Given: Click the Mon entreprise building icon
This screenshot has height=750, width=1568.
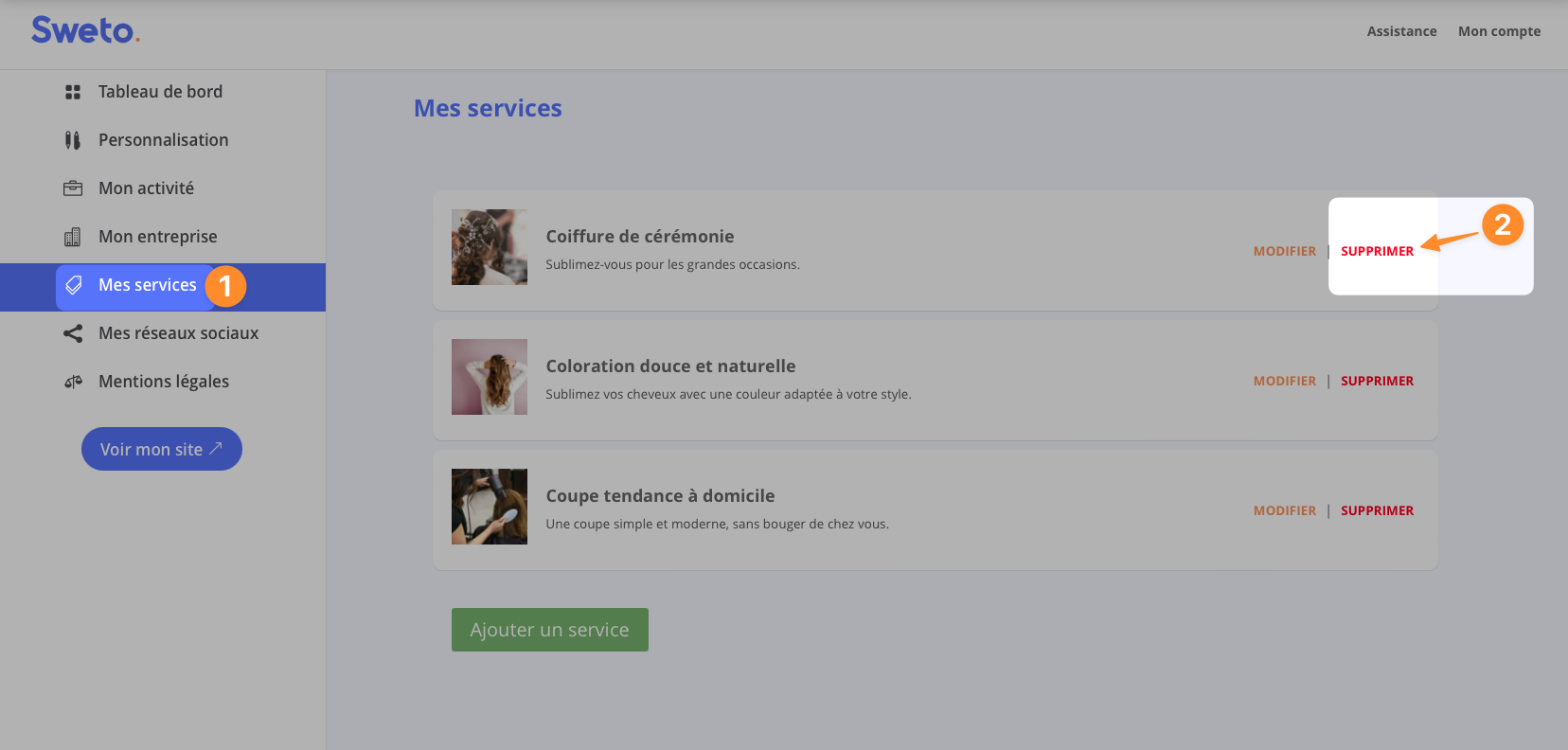Looking at the screenshot, I should click(73, 237).
